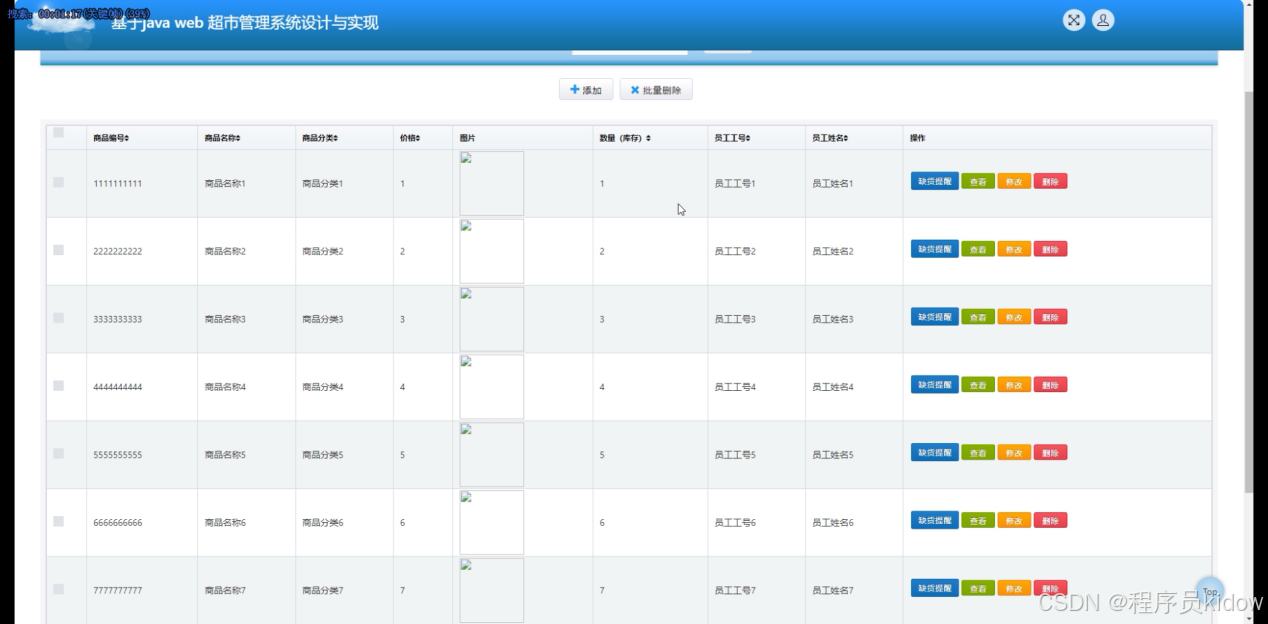
Task: Select product number text 1111111111
Action: [x=117, y=184]
